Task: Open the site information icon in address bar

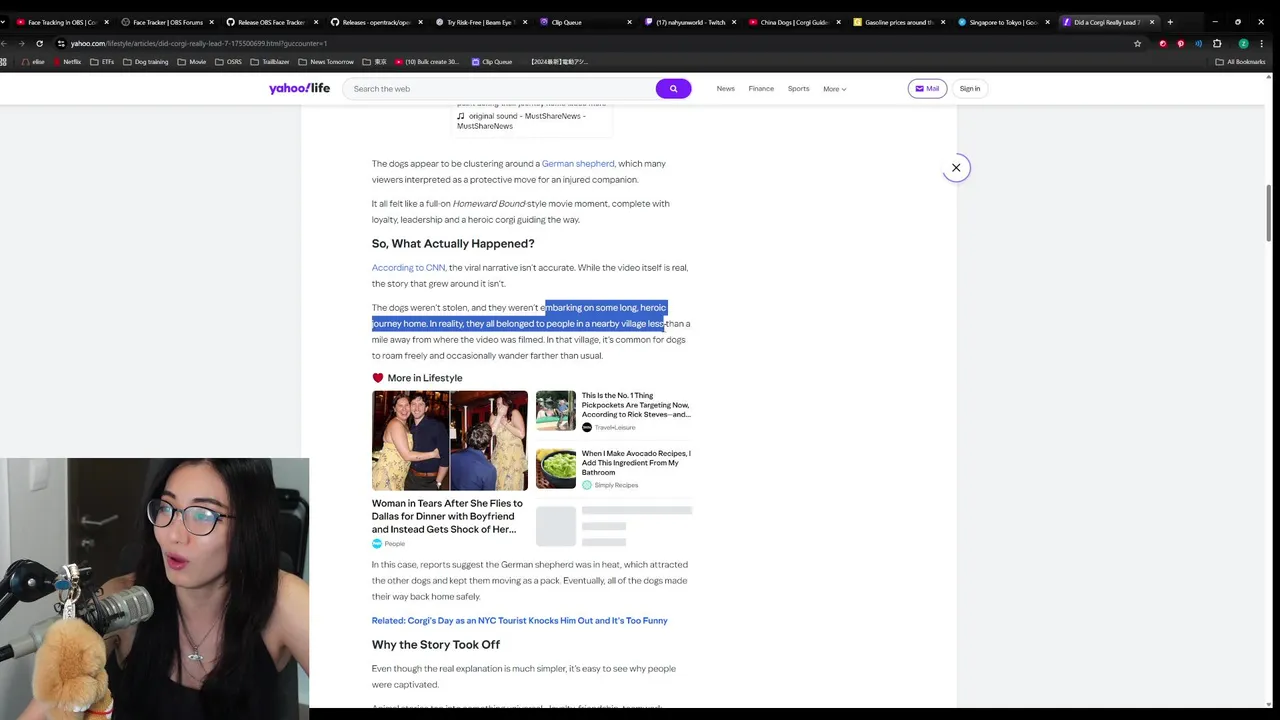Action: click(x=62, y=43)
